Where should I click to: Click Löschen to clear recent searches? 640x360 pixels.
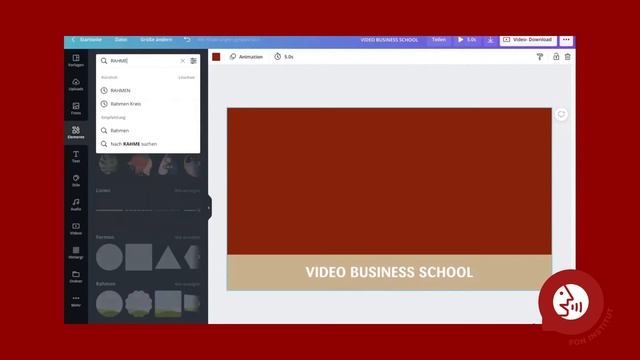[x=187, y=77]
